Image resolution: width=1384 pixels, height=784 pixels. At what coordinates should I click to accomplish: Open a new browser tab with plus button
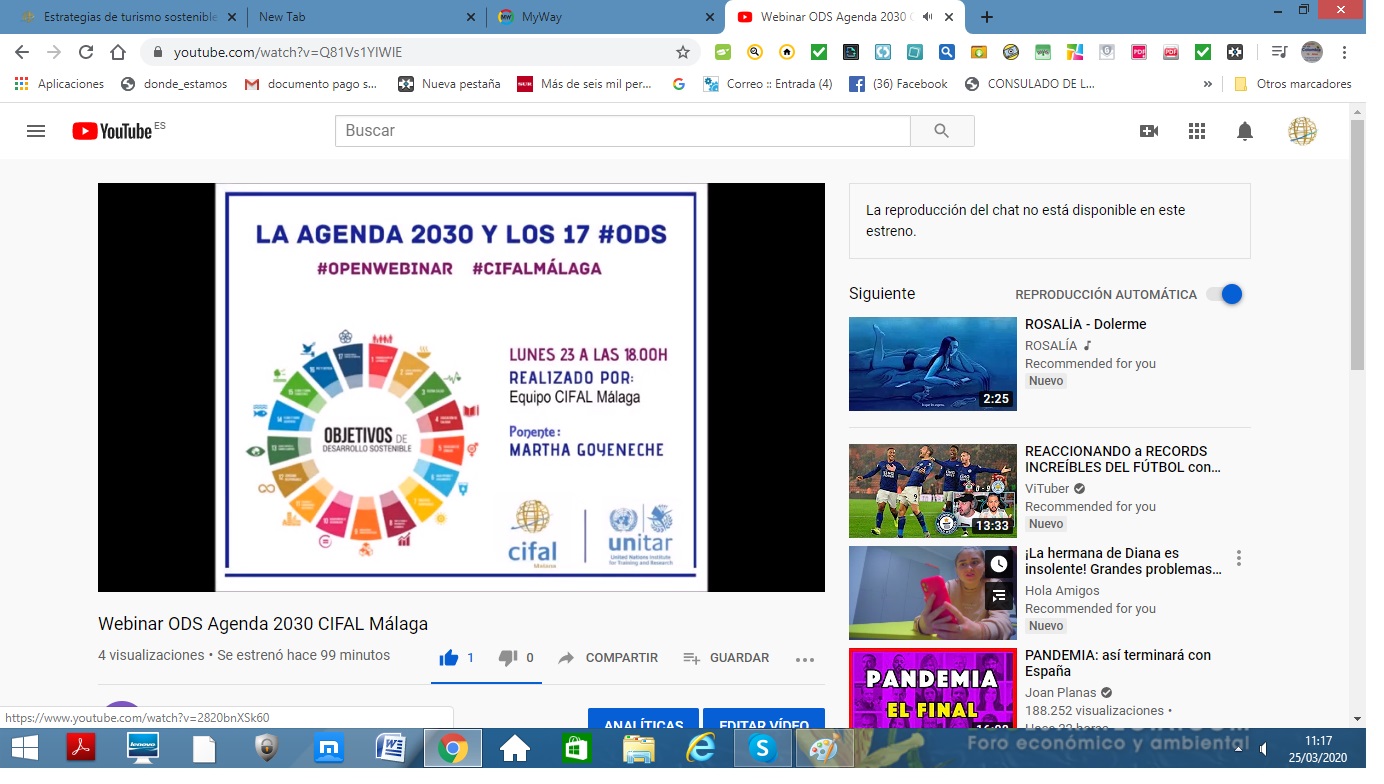tap(987, 17)
